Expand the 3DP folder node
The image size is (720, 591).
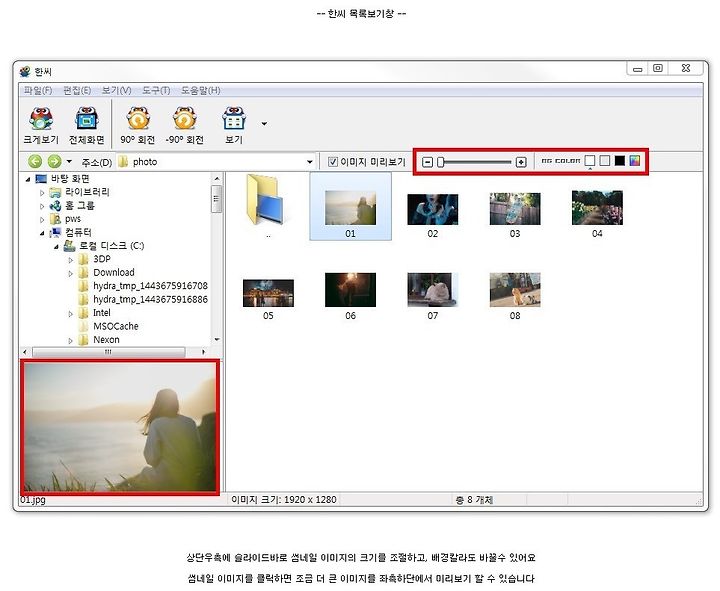click(x=70, y=260)
